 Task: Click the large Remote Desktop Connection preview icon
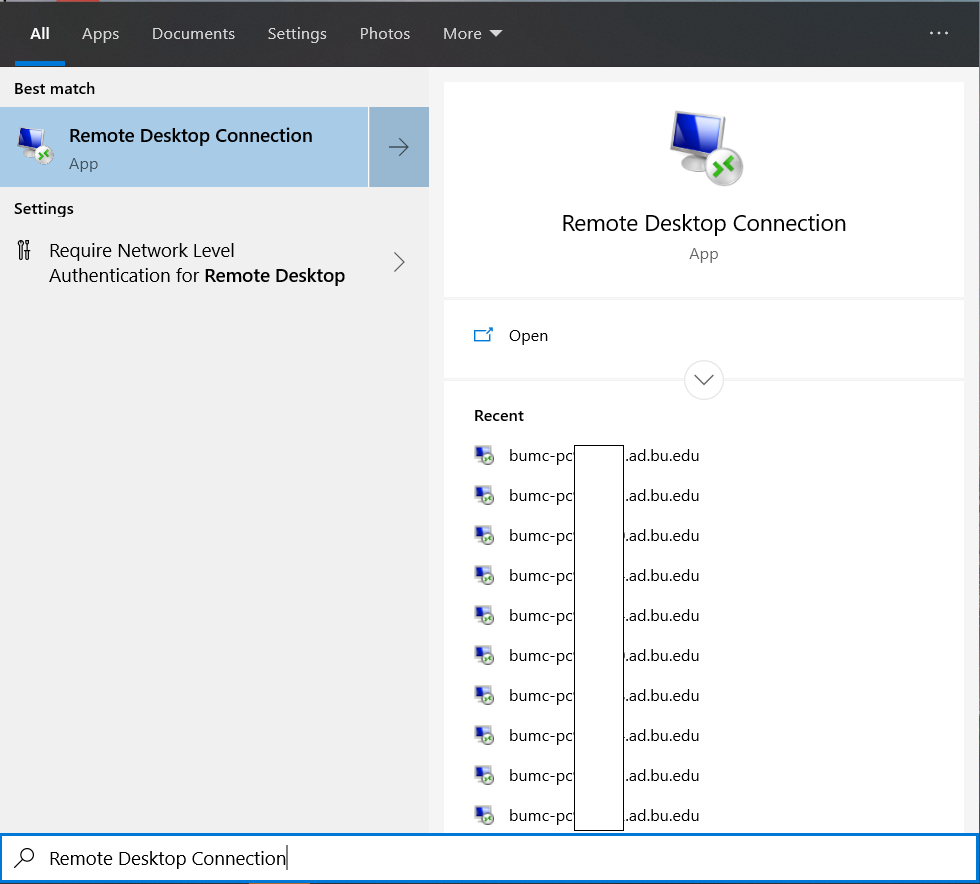(x=706, y=148)
